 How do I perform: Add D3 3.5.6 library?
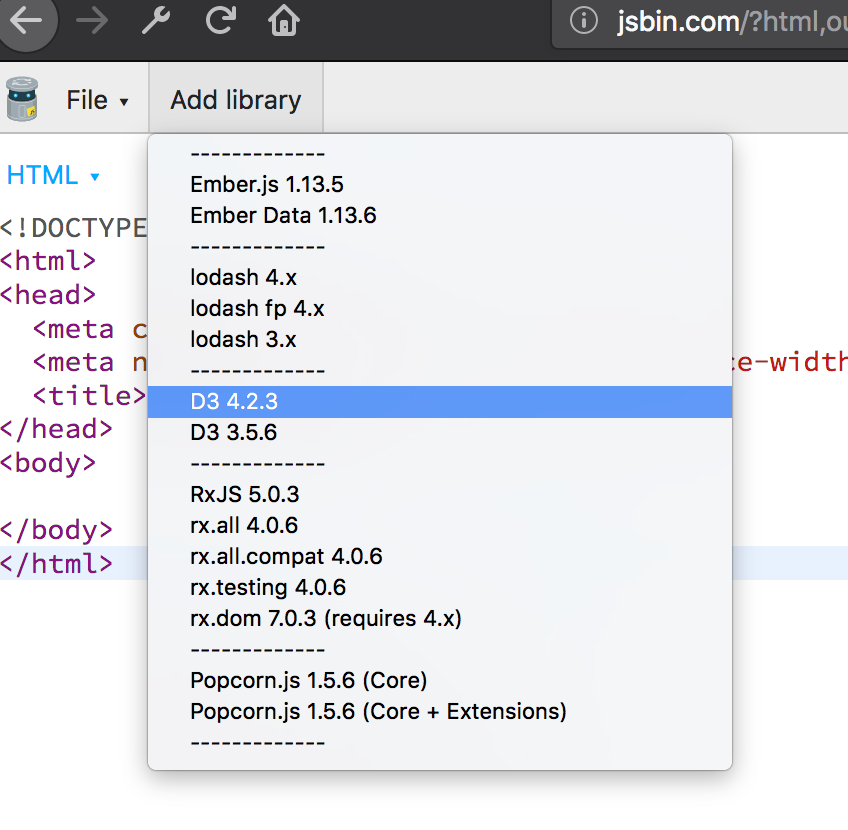(440, 433)
